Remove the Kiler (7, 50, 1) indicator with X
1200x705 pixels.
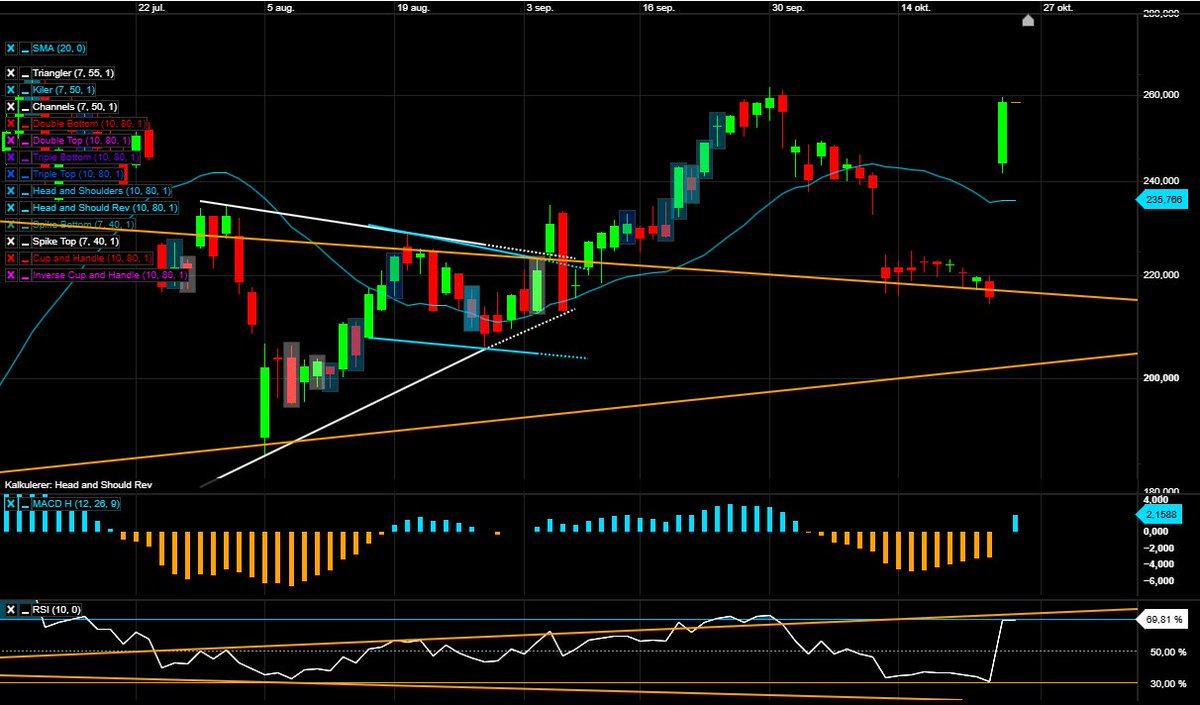point(11,90)
